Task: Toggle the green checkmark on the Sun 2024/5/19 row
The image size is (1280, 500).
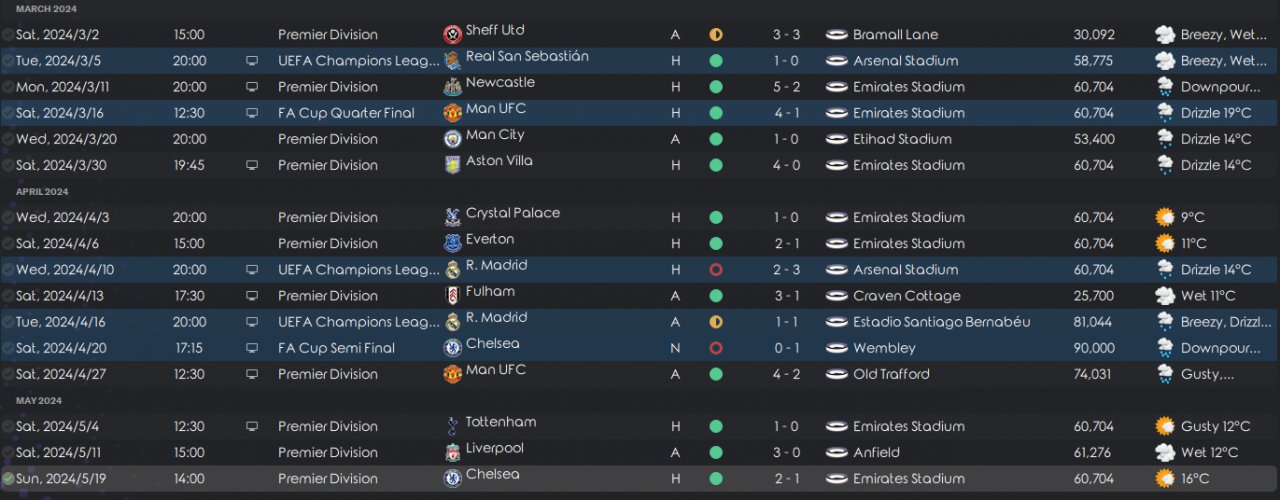Action: pos(8,478)
